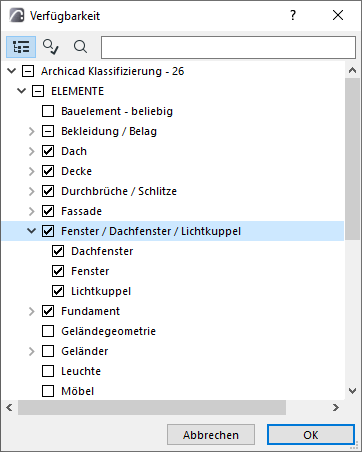The image size is (362, 452).
Task: Check the Möbel checkbox
Action: click(x=48, y=391)
